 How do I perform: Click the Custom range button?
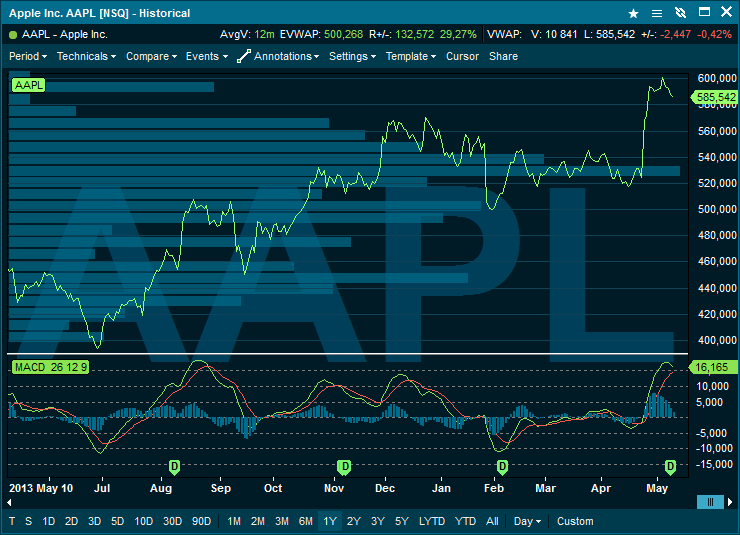tap(575, 521)
